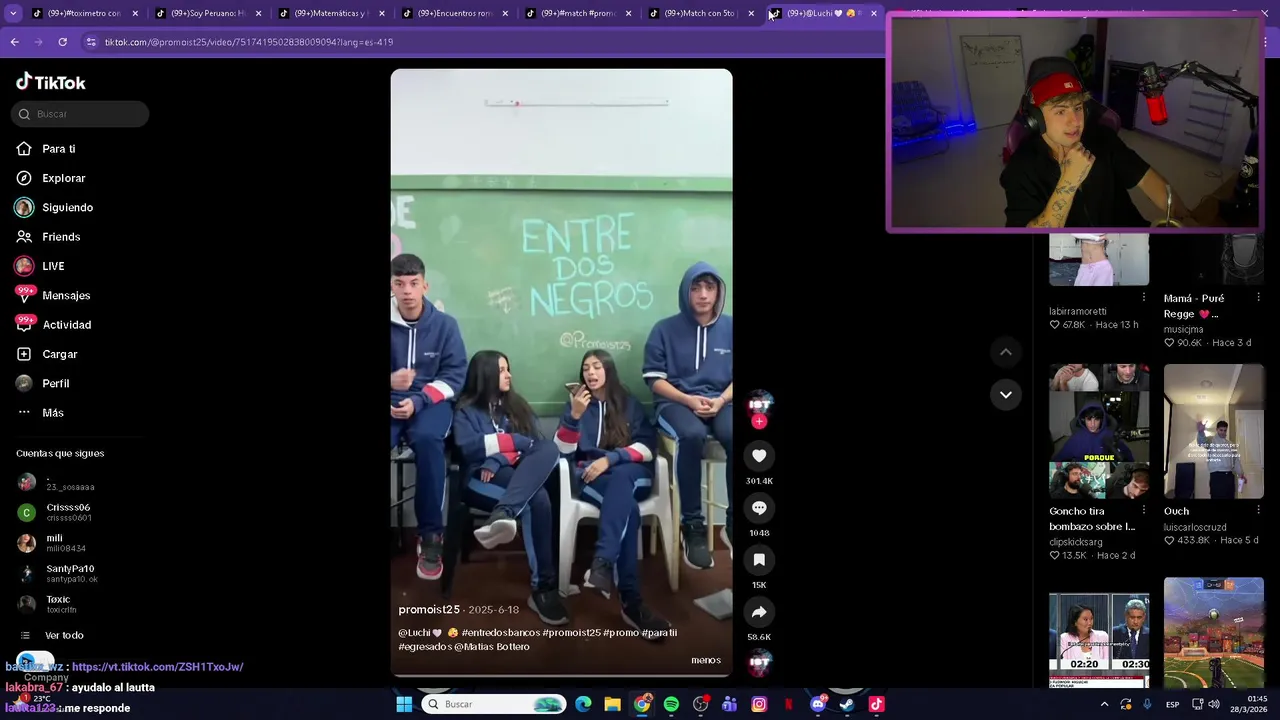Switch to the #match #promo tab

(x=578, y=13)
